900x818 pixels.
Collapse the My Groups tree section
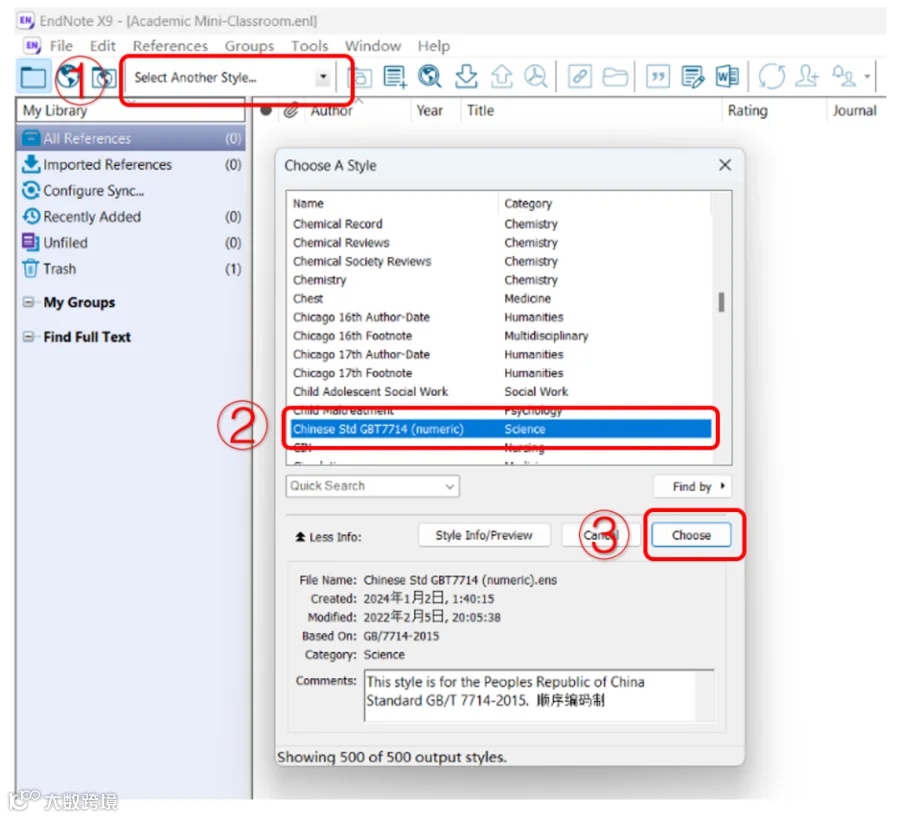[x=28, y=302]
